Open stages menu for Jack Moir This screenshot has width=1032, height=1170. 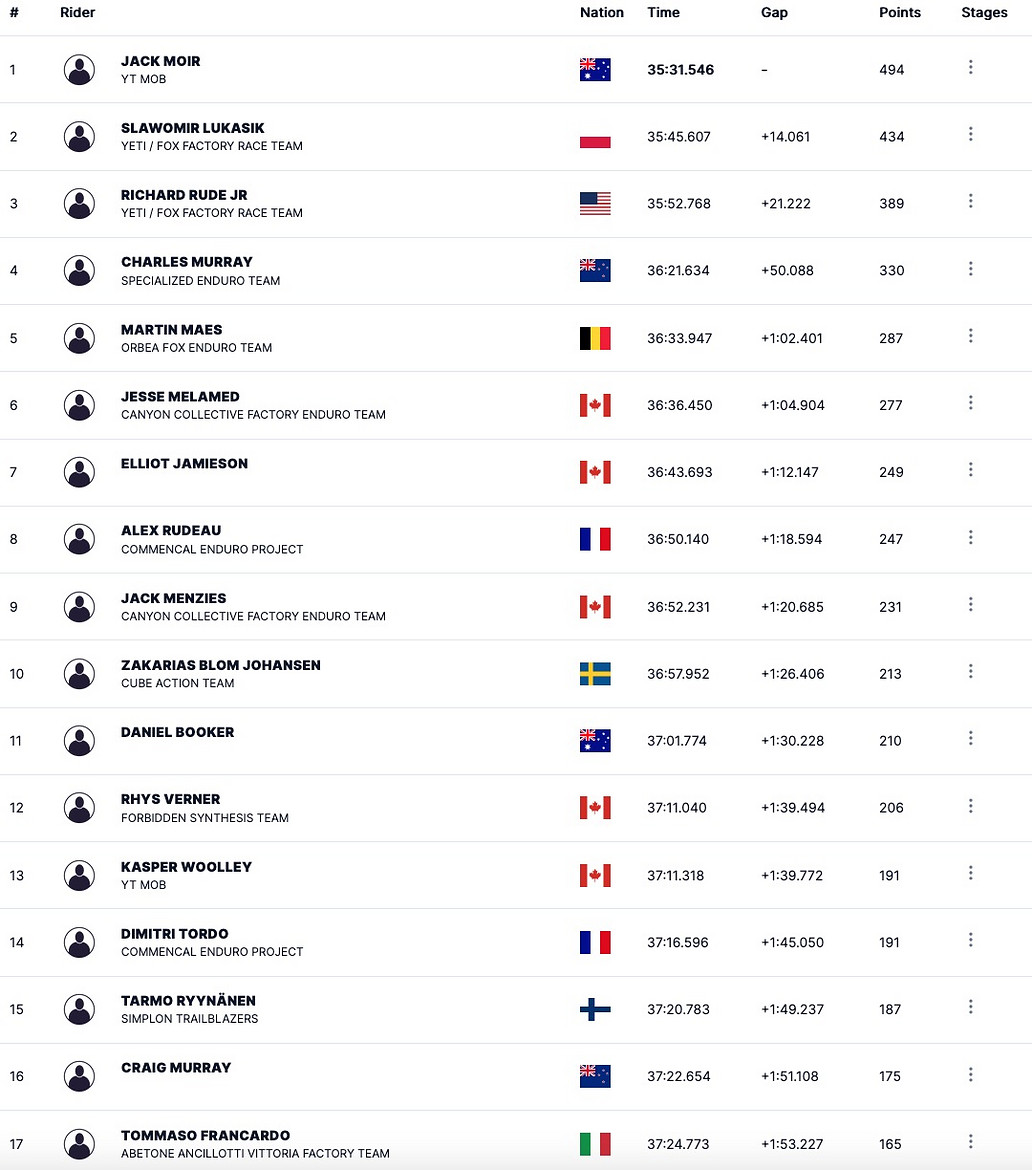tap(970, 67)
